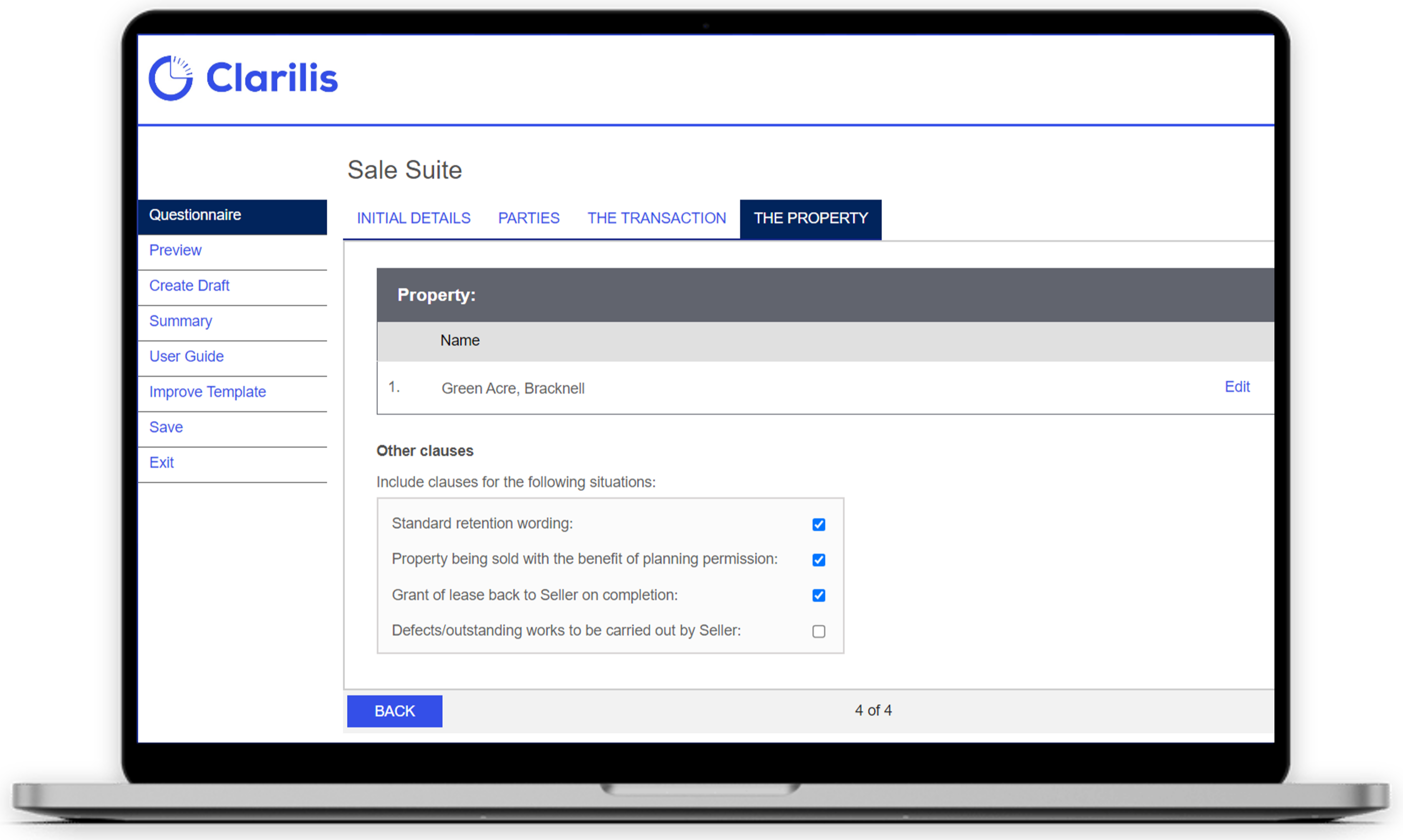Switch to the INITIAL DETAILS tab

[x=413, y=218]
